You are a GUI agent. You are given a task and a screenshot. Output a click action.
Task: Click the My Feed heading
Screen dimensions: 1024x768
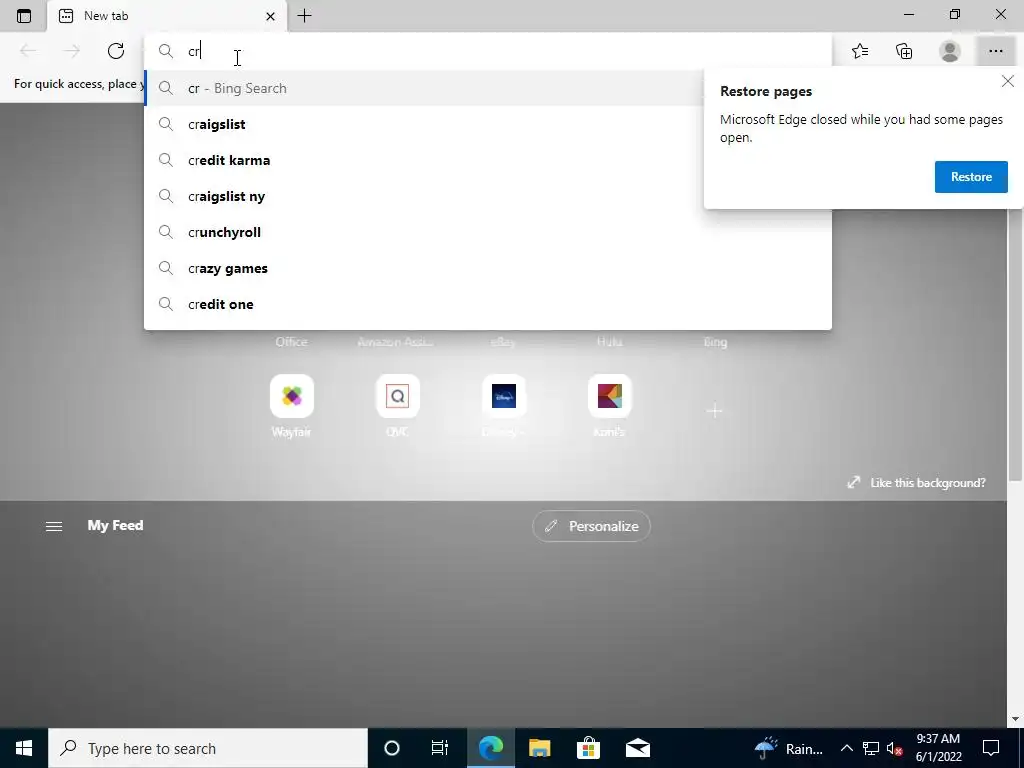click(116, 526)
